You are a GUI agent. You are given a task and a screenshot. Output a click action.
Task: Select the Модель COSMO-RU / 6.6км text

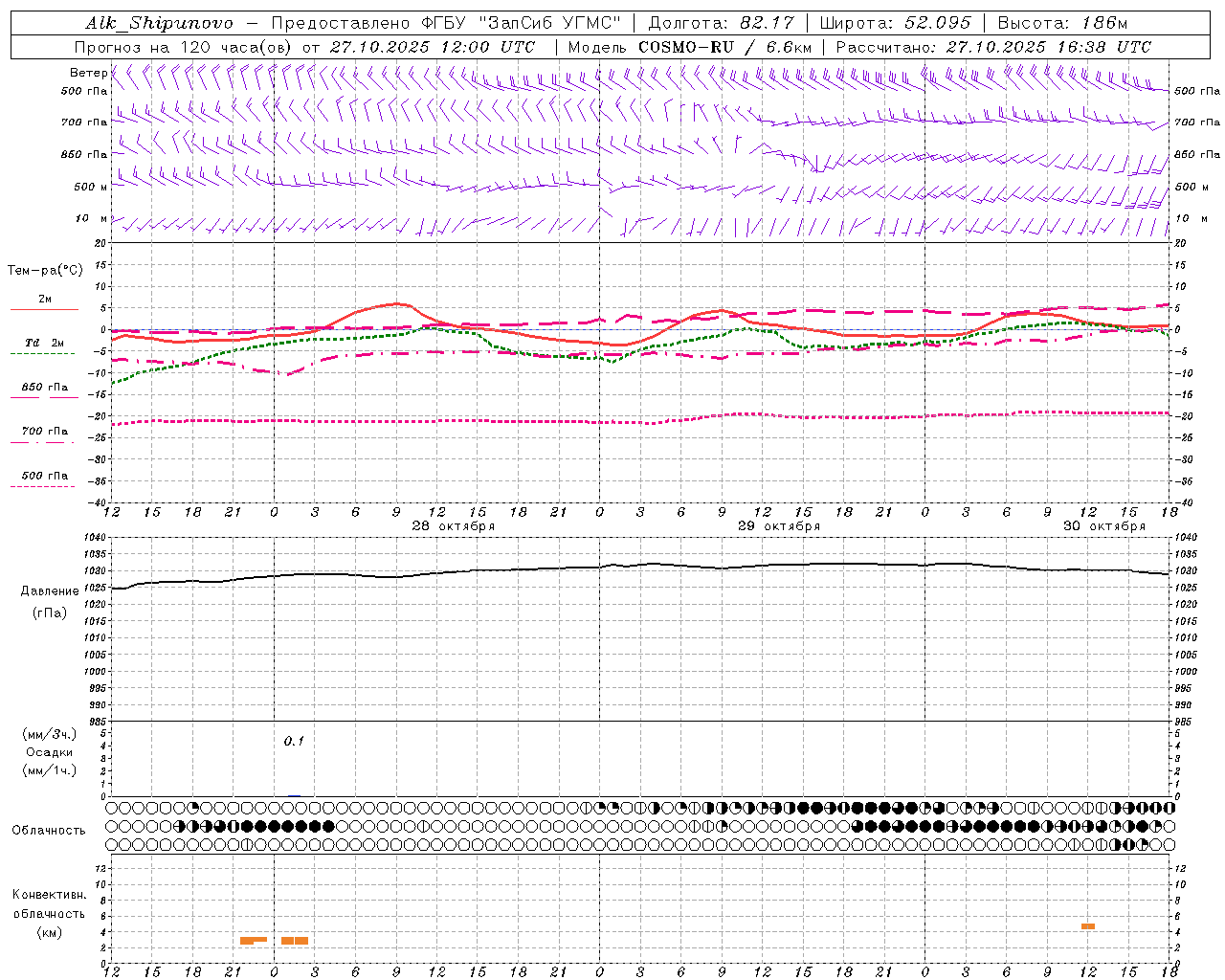tap(690, 47)
